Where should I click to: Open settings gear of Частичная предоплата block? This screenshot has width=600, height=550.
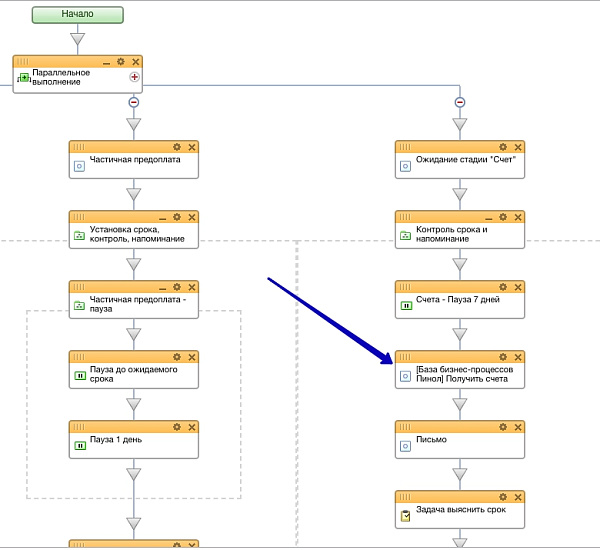pyautogui.click(x=177, y=147)
